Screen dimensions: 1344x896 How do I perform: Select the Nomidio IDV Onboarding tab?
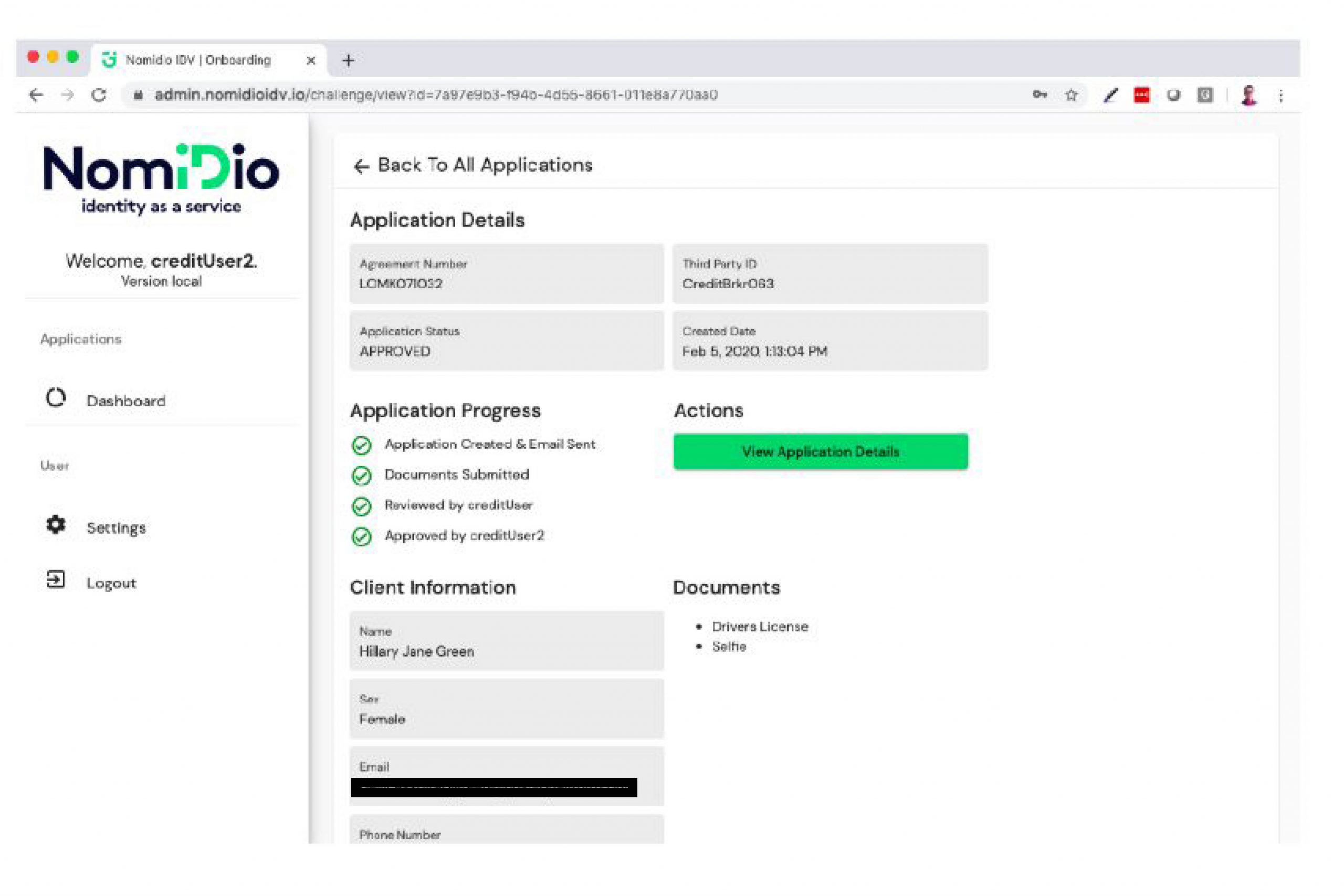pyautogui.click(x=198, y=60)
